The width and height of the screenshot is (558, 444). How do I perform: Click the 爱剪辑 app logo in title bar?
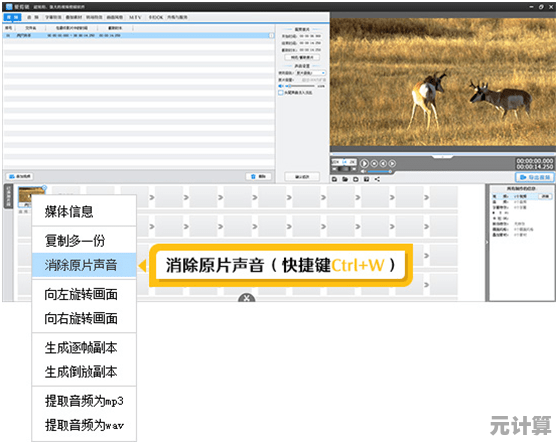[x=9, y=7]
